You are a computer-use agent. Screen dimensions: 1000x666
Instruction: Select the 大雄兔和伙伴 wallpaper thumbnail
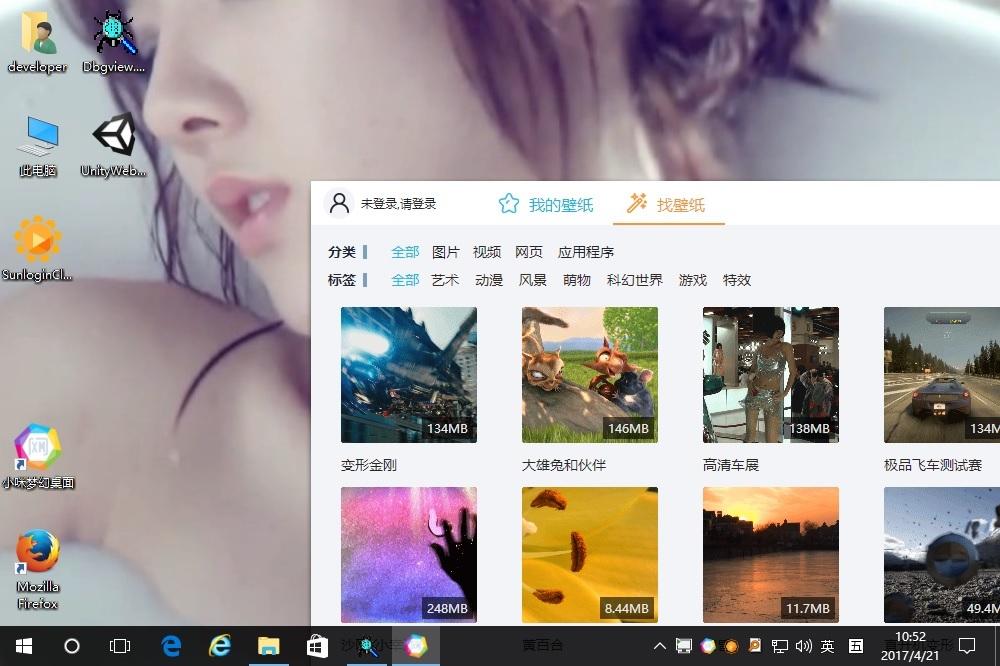(x=590, y=375)
